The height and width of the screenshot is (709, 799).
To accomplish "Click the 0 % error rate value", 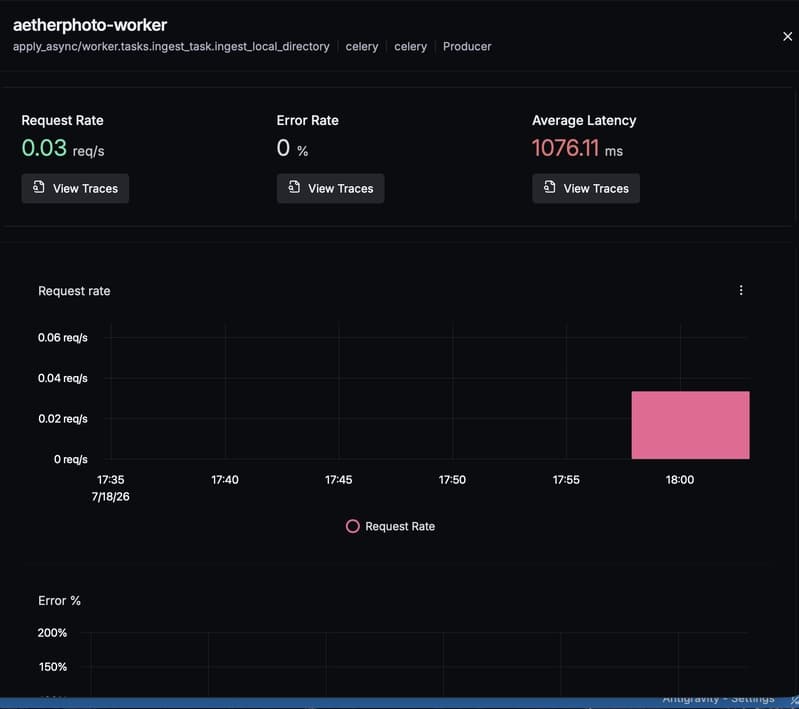I will point(292,148).
